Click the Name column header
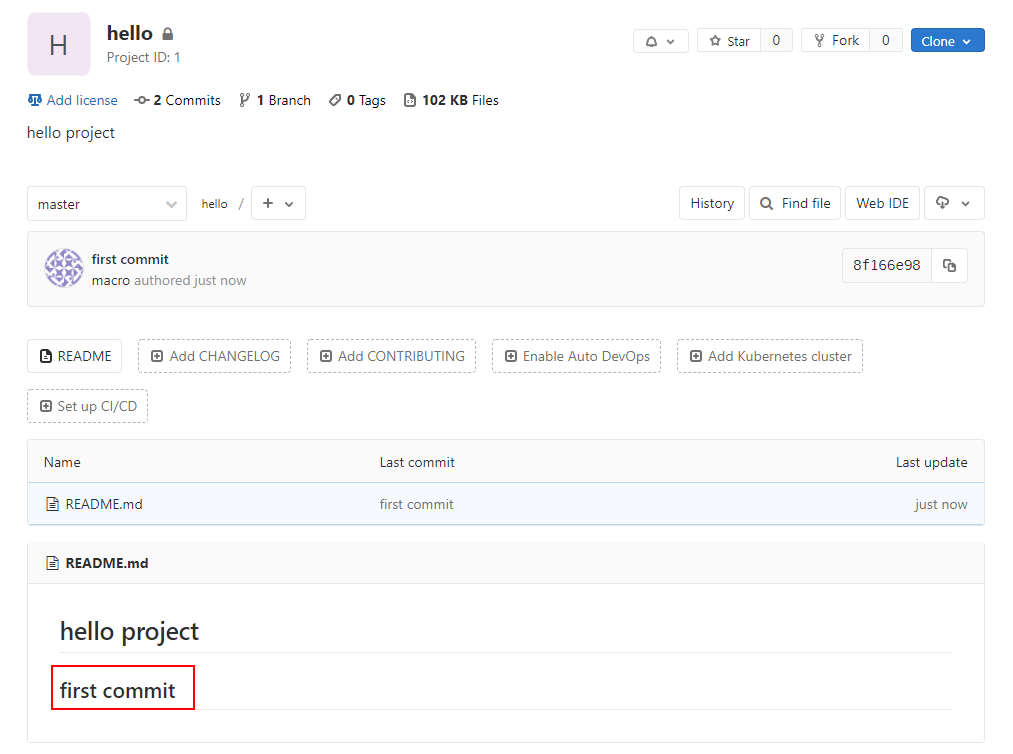 pyautogui.click(x=62, y=462)
